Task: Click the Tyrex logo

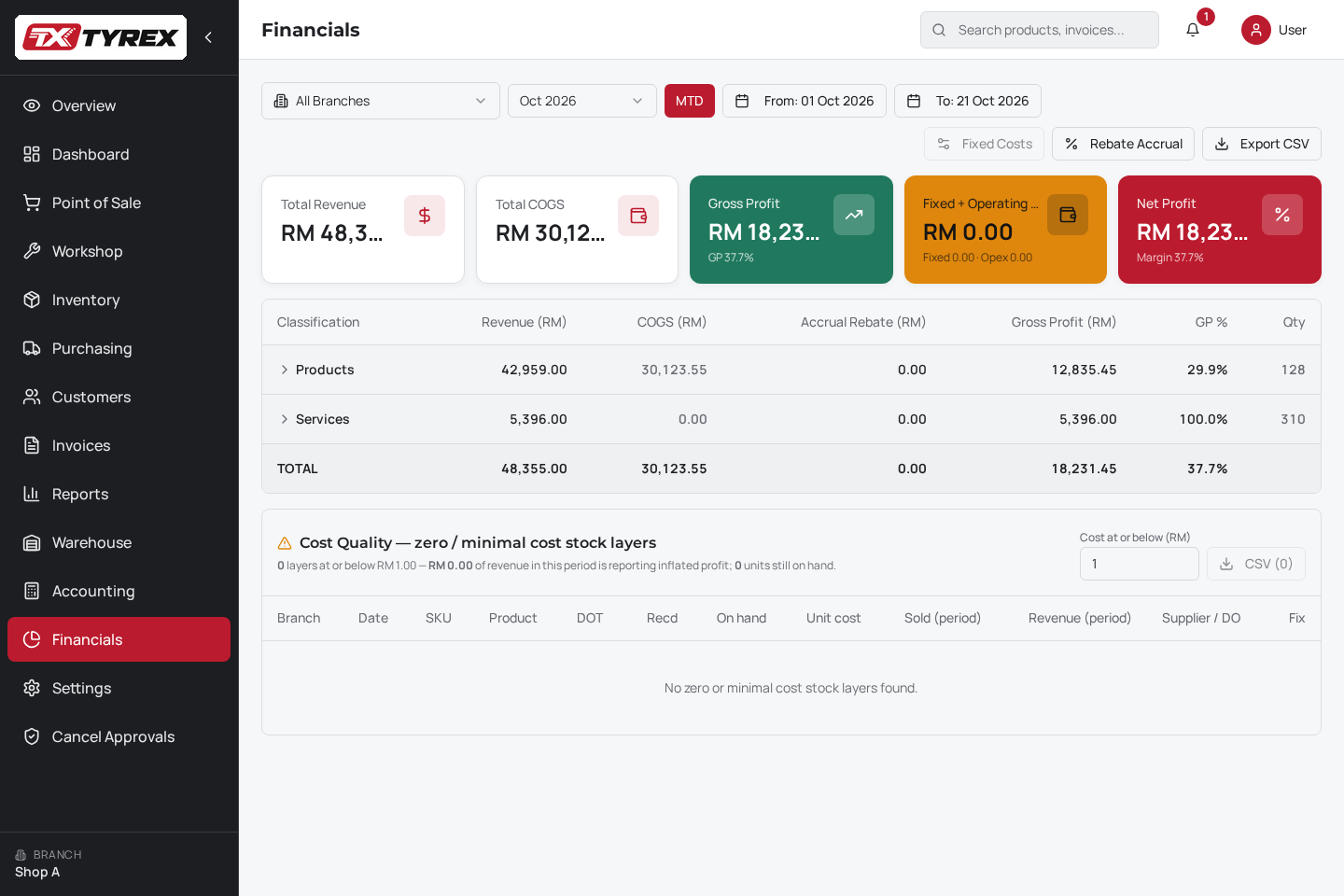Action: (101, 37)
